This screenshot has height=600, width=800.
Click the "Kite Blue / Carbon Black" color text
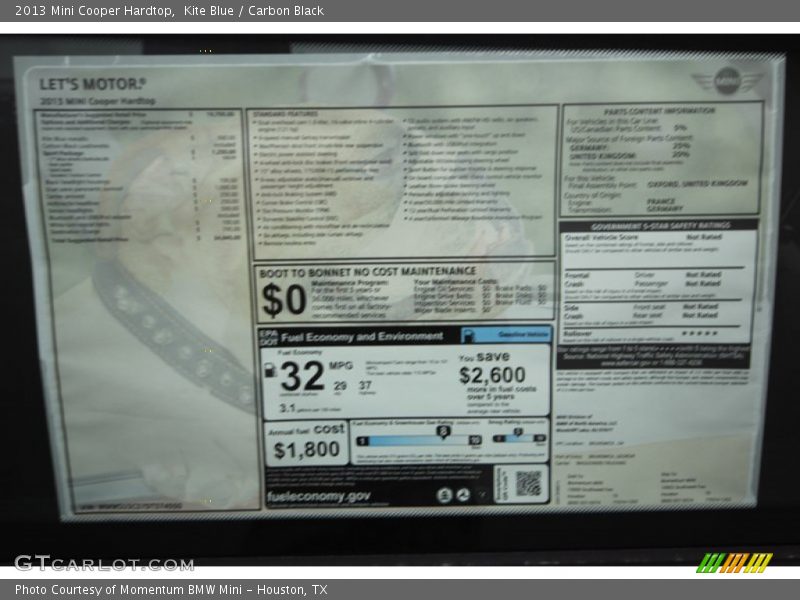click(254, 11)
